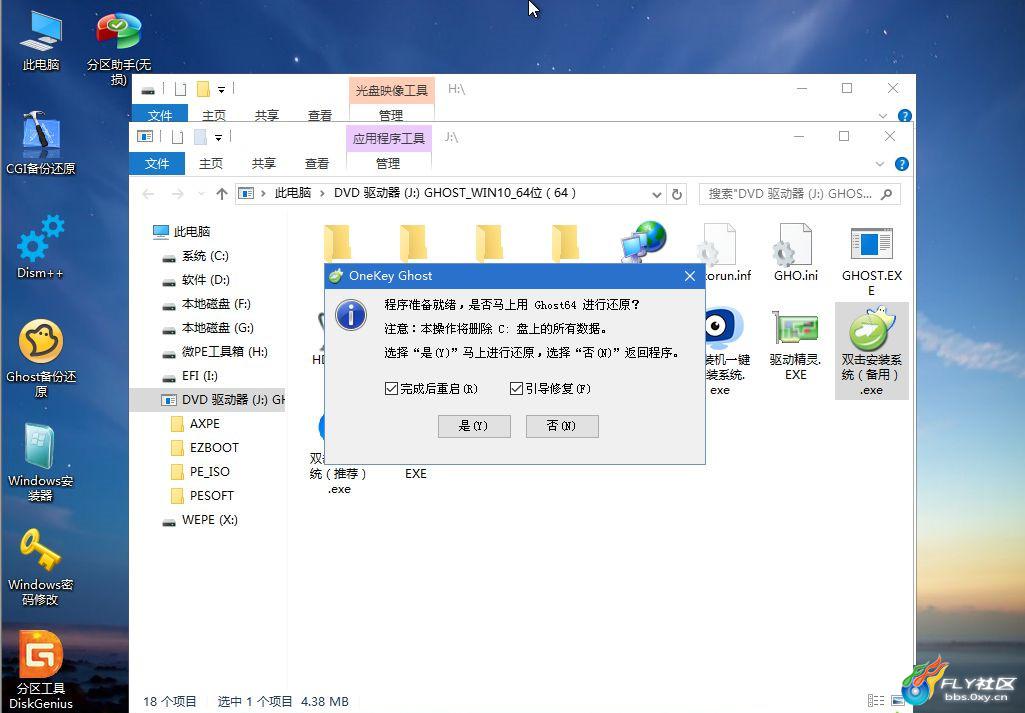Select 系统 (C:) in navigation tree
Screen dimensions: 1025x713
pyautogui.click(x=205, y=256)
